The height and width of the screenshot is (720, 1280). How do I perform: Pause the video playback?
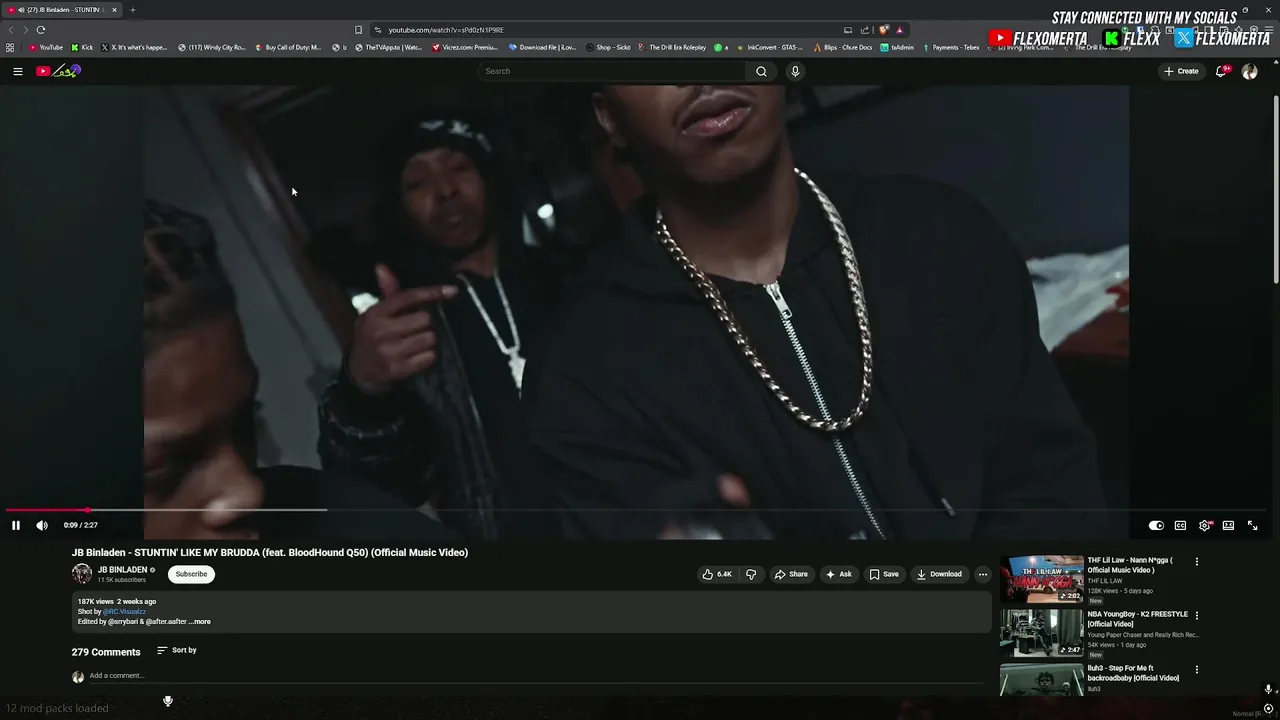point(16,525)
